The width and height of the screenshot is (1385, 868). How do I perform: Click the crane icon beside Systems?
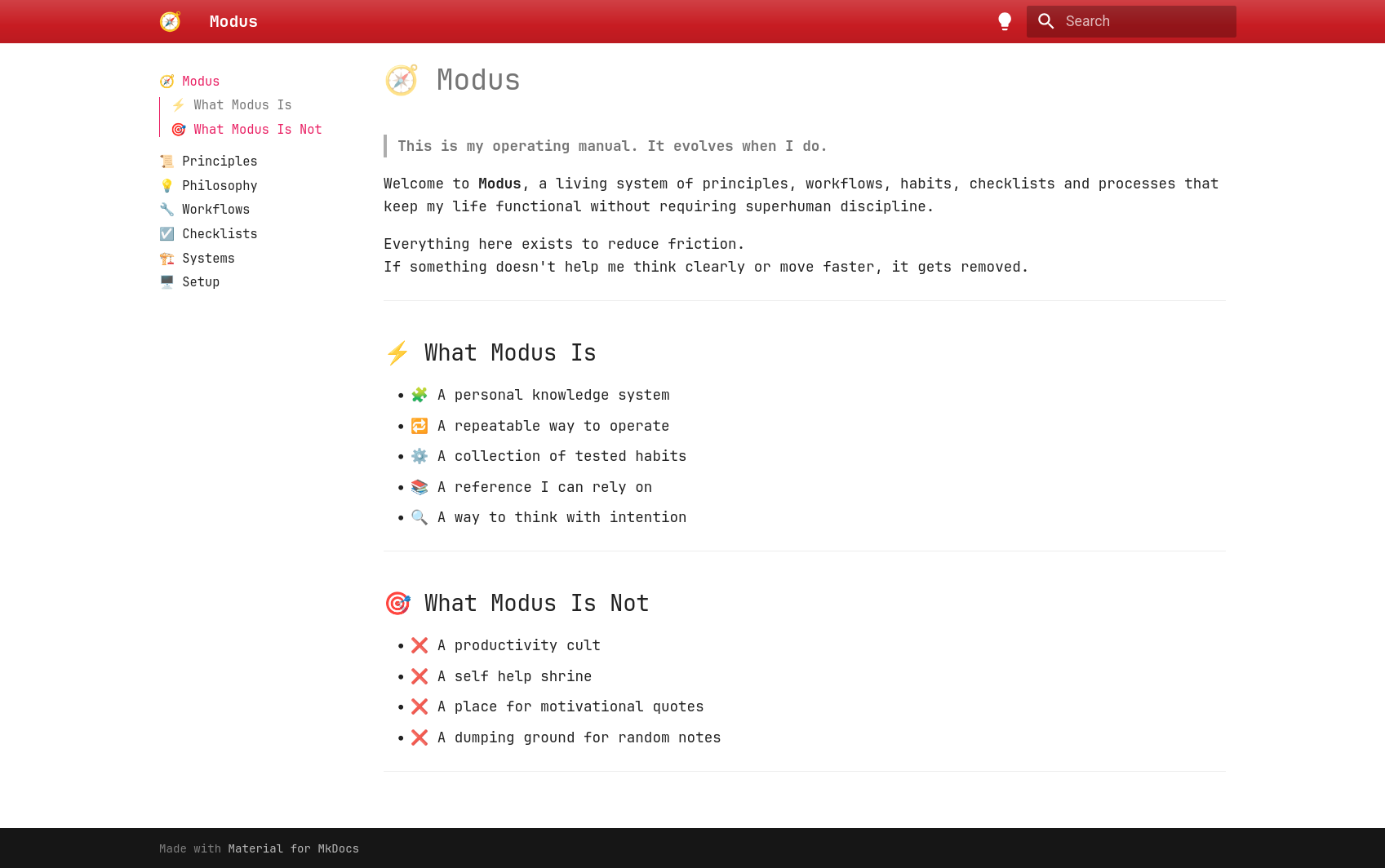pos(167,259)
